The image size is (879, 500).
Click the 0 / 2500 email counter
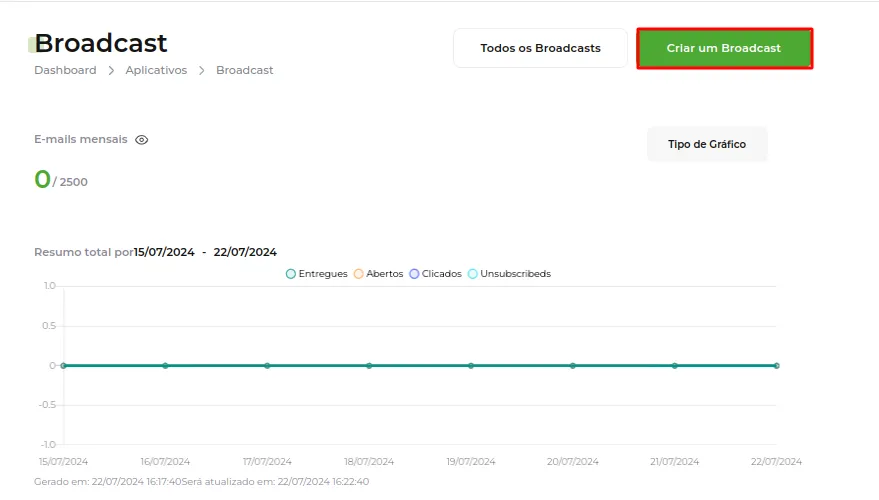coord(61,180)
